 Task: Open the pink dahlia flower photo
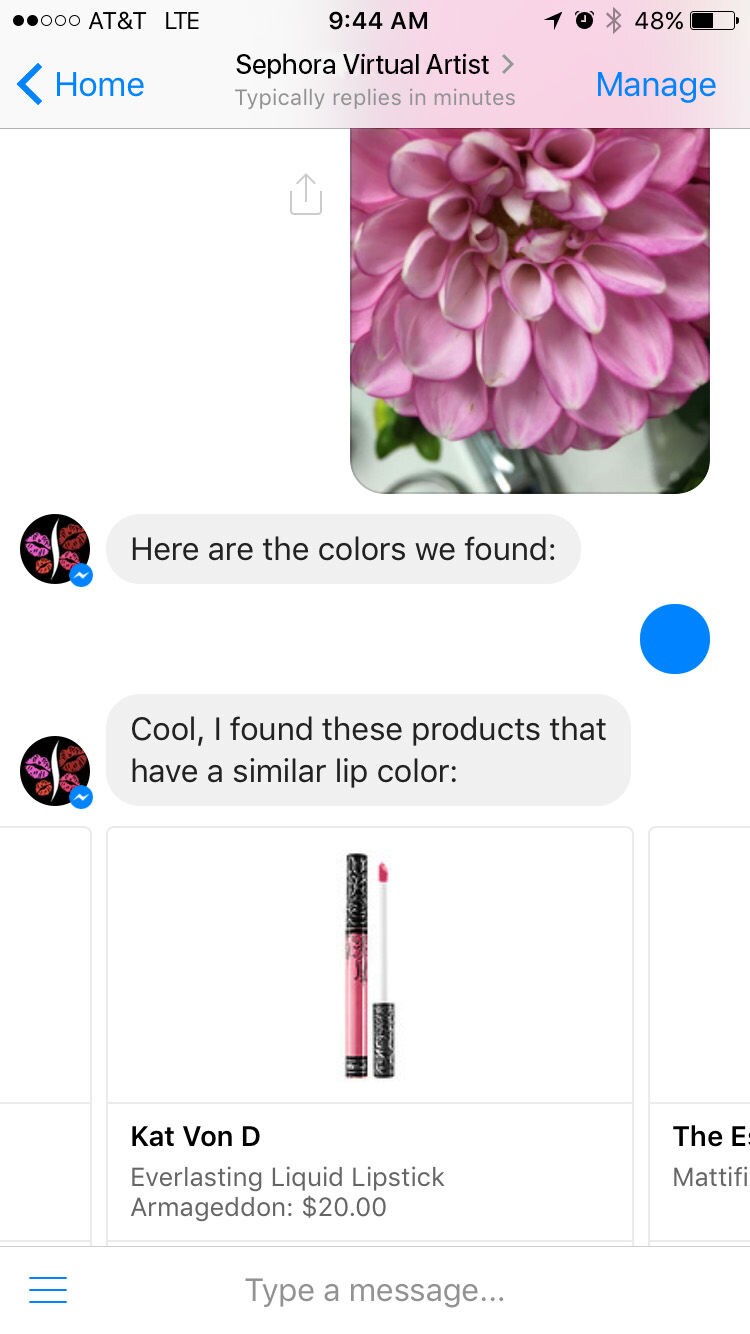pyautogui.click(x=530, y=311)
